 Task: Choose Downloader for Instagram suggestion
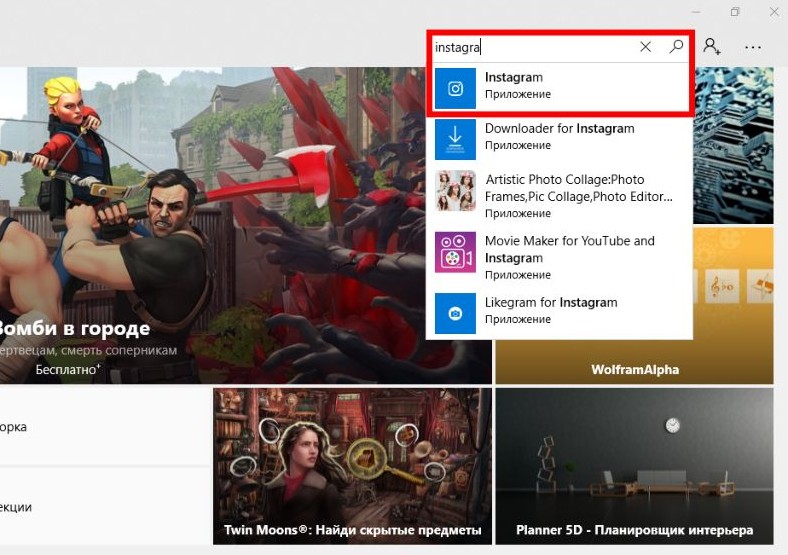click(x=559, y=139)
